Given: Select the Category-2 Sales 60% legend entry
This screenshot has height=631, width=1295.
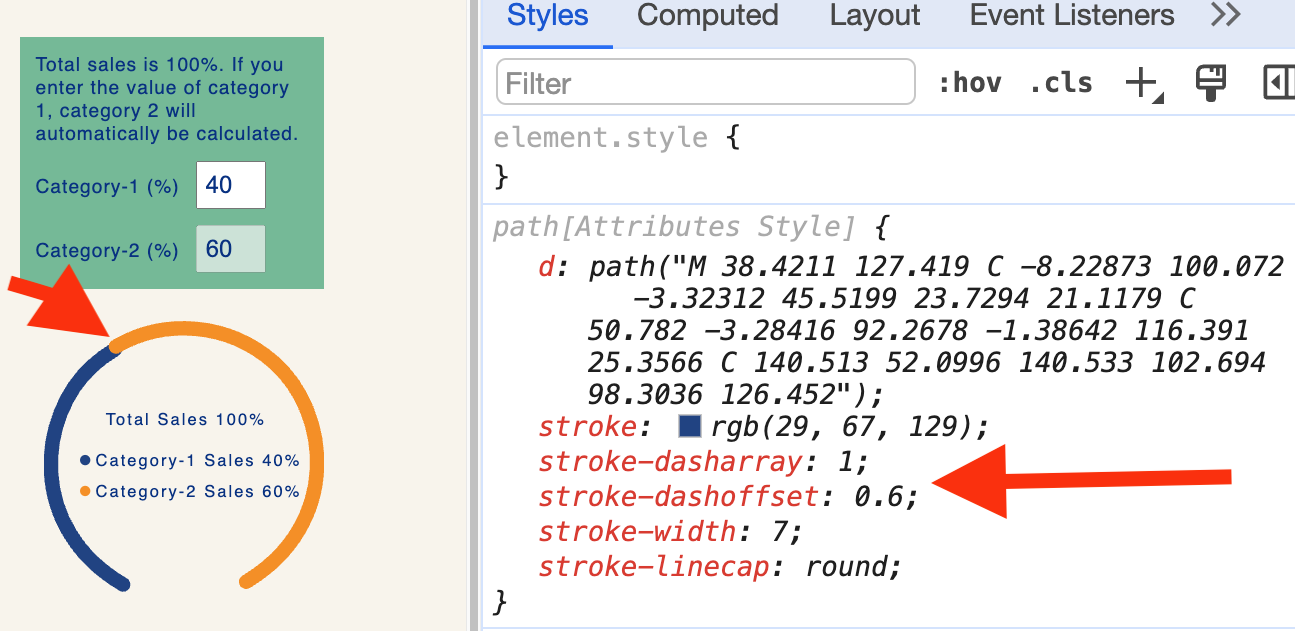Looking at the screenshot, I should click(190, 492).
